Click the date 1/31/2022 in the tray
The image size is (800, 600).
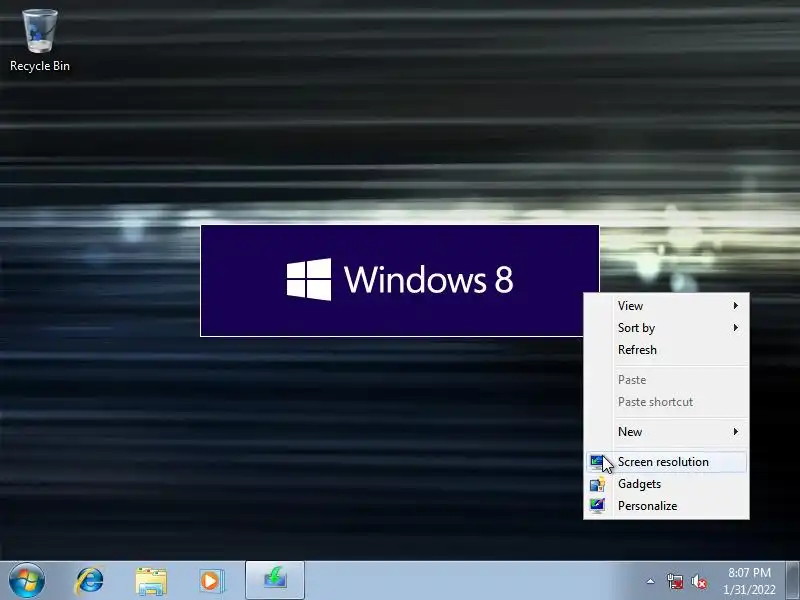[749, 590]
